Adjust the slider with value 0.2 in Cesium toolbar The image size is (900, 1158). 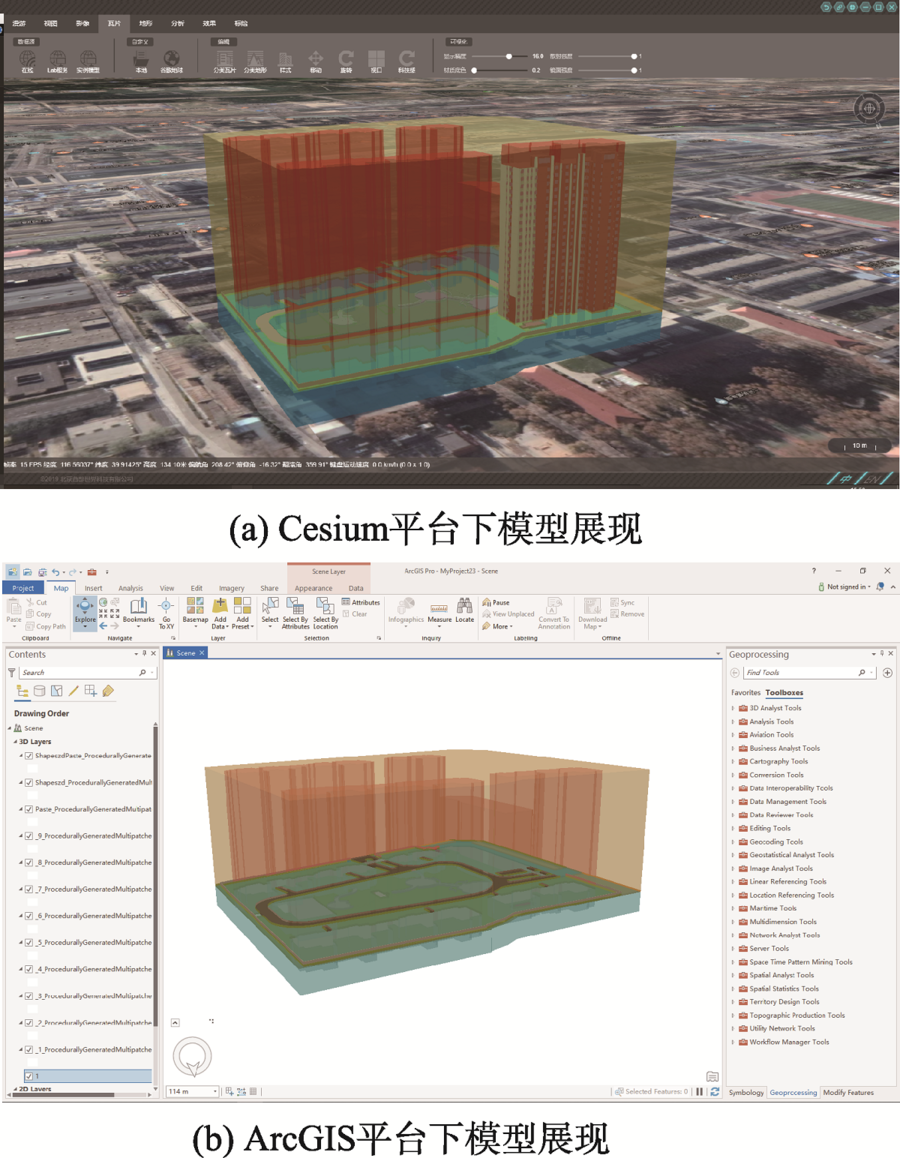click(x=500, y=70)
